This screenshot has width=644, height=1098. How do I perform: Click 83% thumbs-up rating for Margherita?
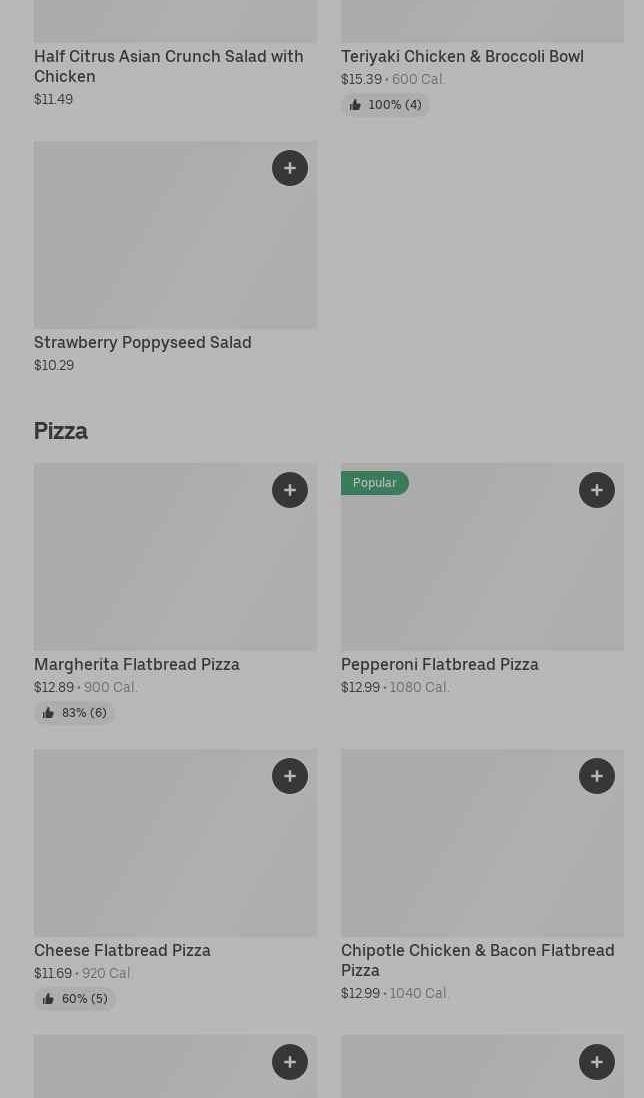pyautogui.click(x=75, y=713)
